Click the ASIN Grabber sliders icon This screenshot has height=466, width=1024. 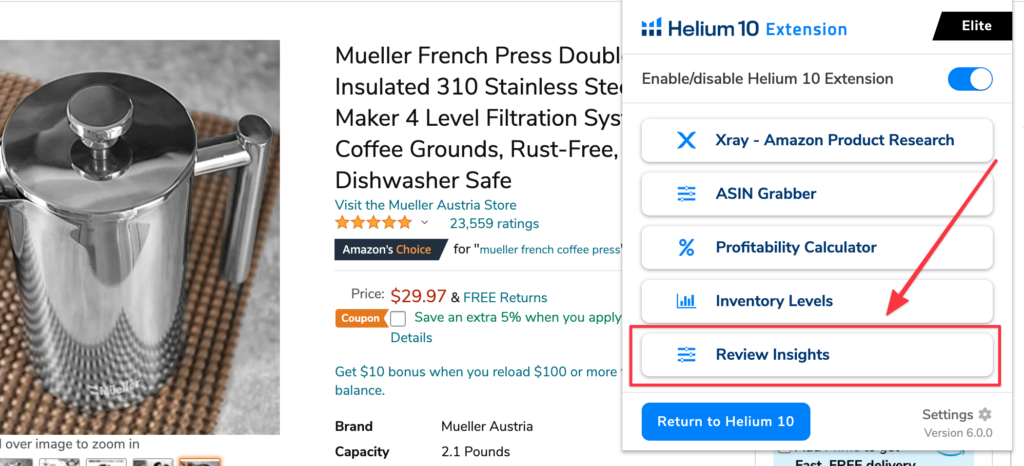point(686,194)
